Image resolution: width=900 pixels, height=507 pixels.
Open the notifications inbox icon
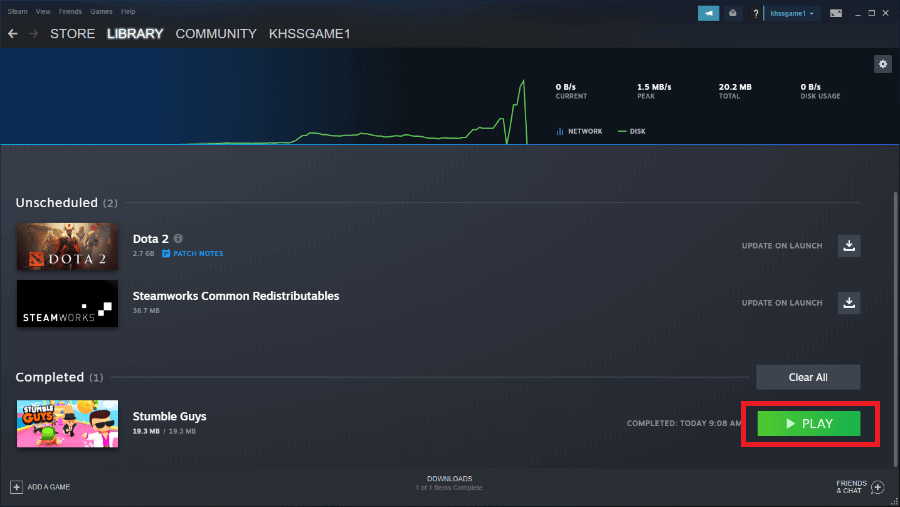click(732, 13)
